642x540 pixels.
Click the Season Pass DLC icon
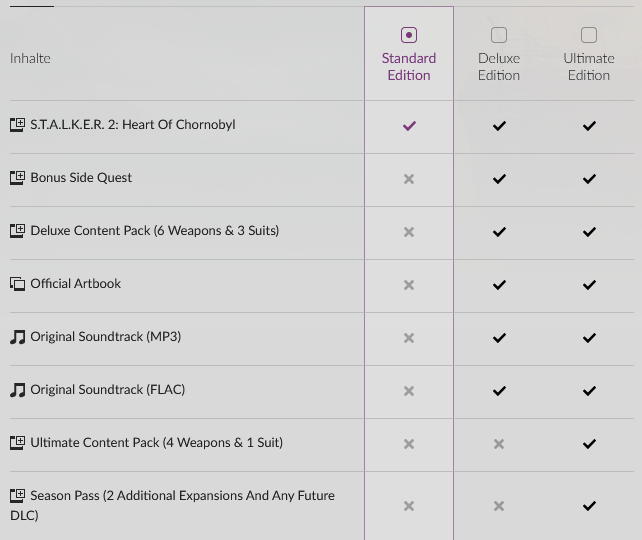click(17, 496)
